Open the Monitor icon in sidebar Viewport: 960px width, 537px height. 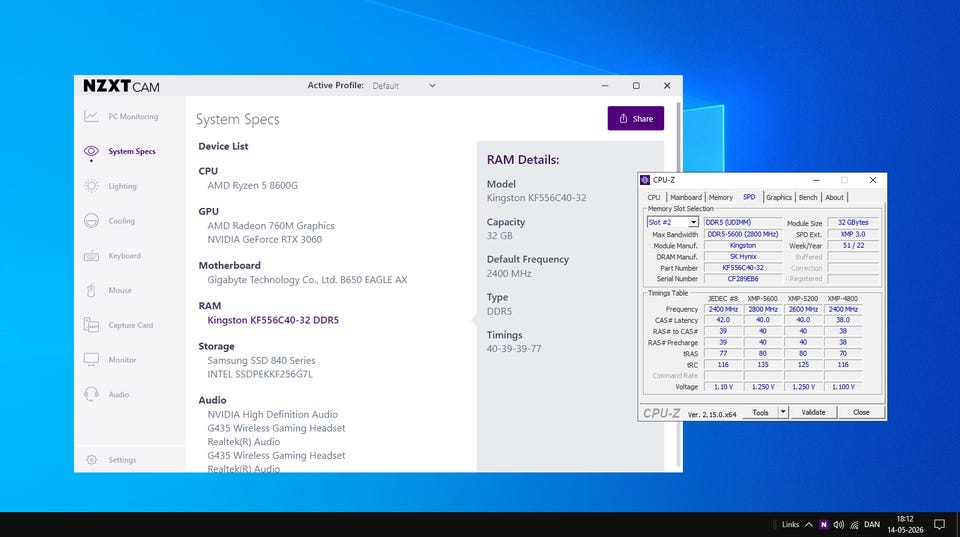[91, 360]
